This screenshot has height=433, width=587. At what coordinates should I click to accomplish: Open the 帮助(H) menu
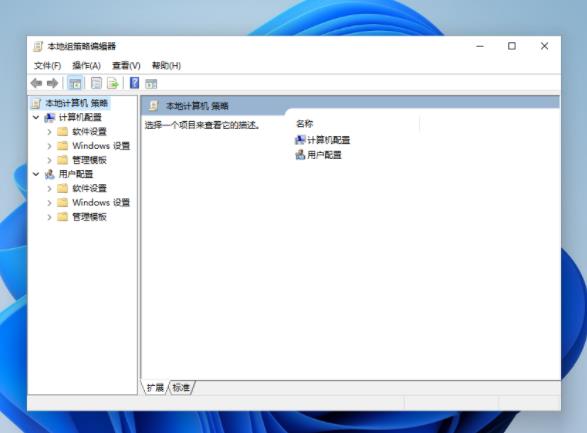click(x=166, y=66)
